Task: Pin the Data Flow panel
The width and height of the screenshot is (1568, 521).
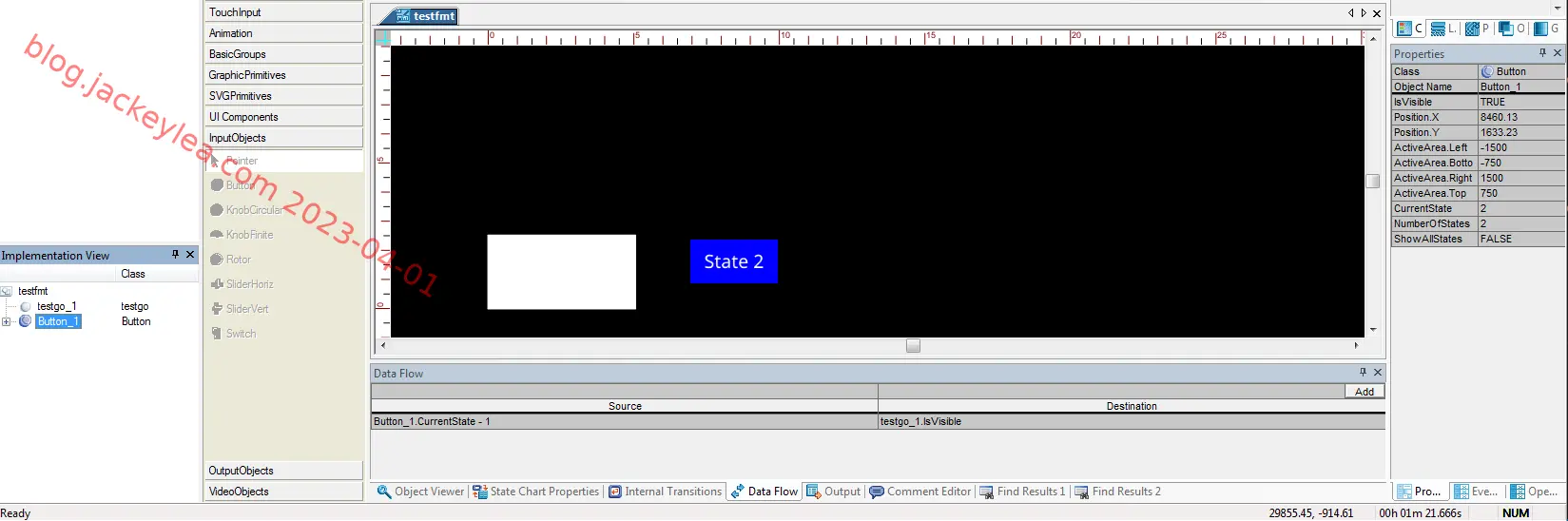Action: click(x=1363, y=373)
